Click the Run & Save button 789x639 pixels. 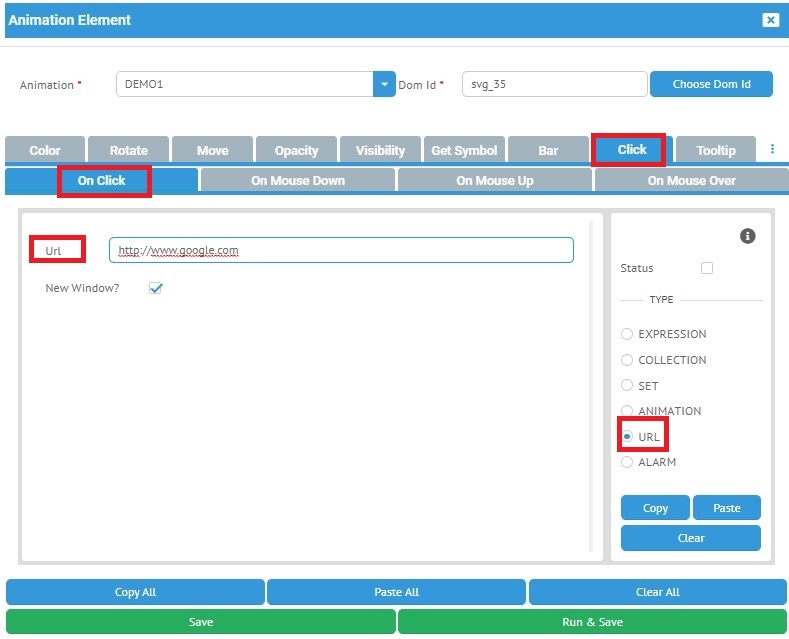pyautogui.click(x=592, y=622)
